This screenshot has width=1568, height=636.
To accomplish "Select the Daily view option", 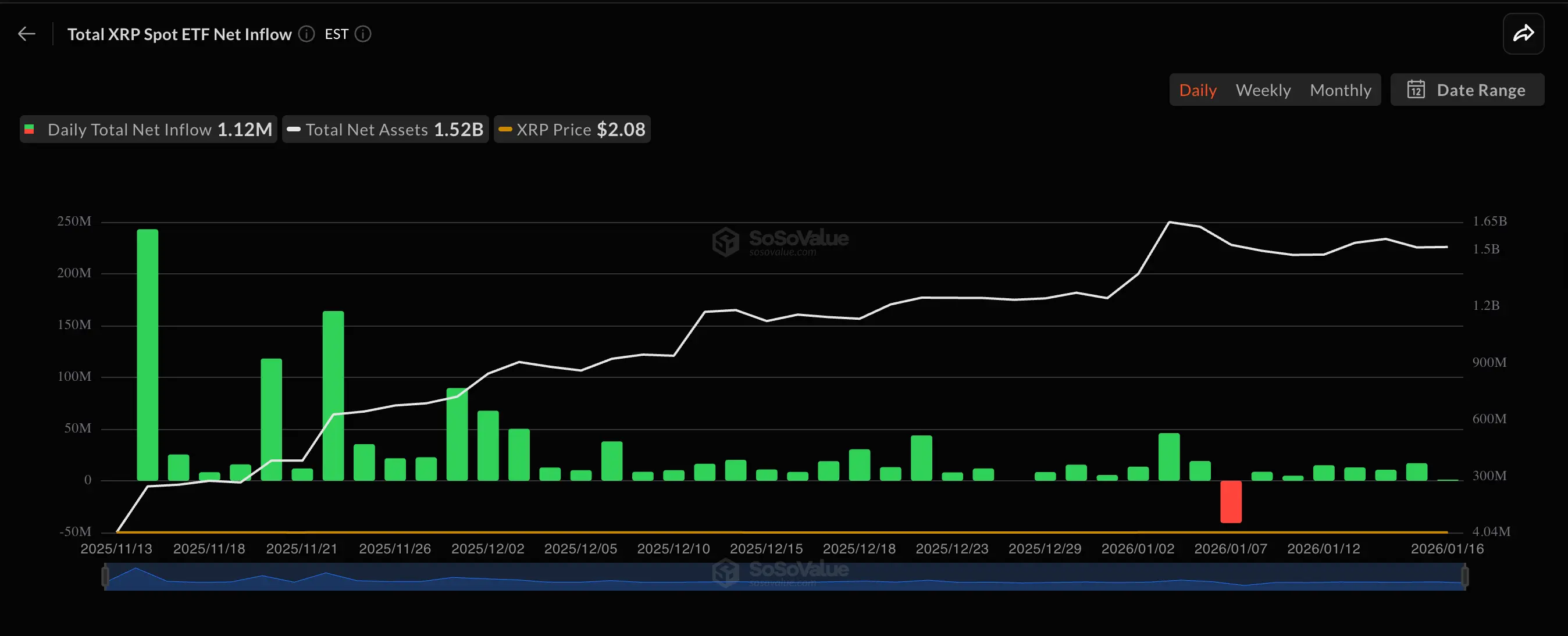I will [1198, 90].
